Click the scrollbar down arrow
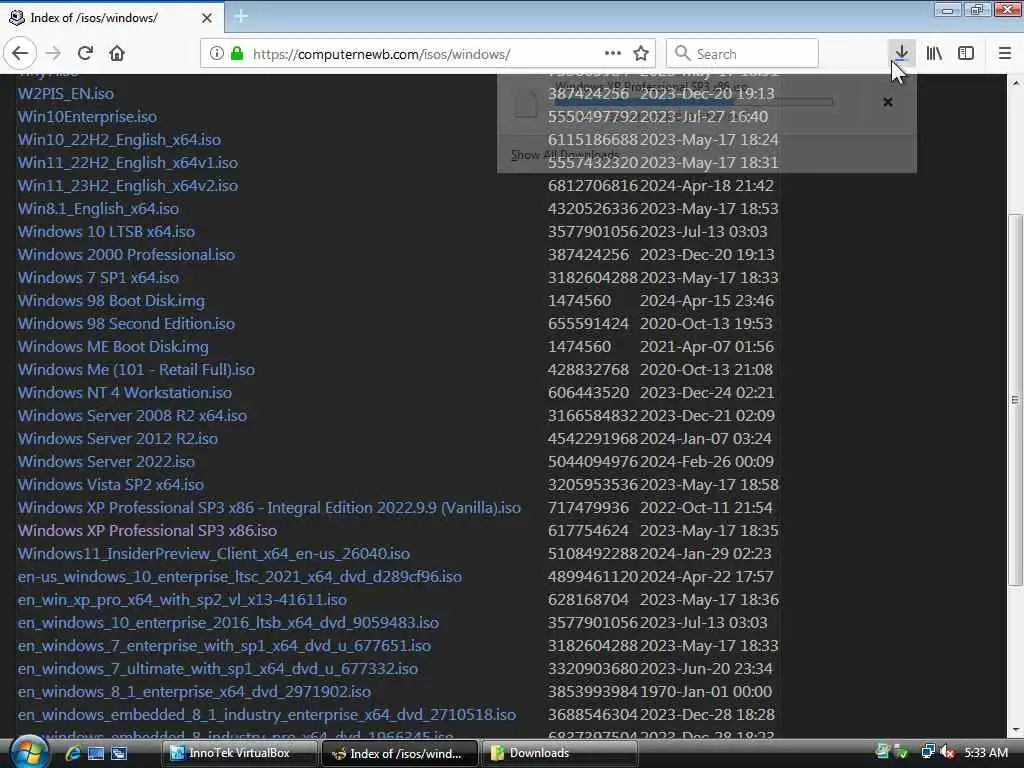This screenshot has width=1024, height=768. 1016,730
